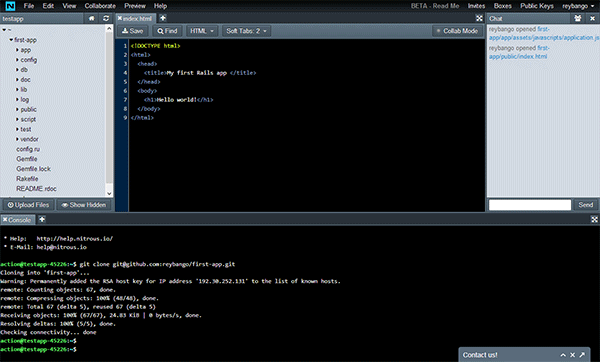Open the Collaborate menu
Viewport: 600px width, 362px height.
[x=100, y=6]
